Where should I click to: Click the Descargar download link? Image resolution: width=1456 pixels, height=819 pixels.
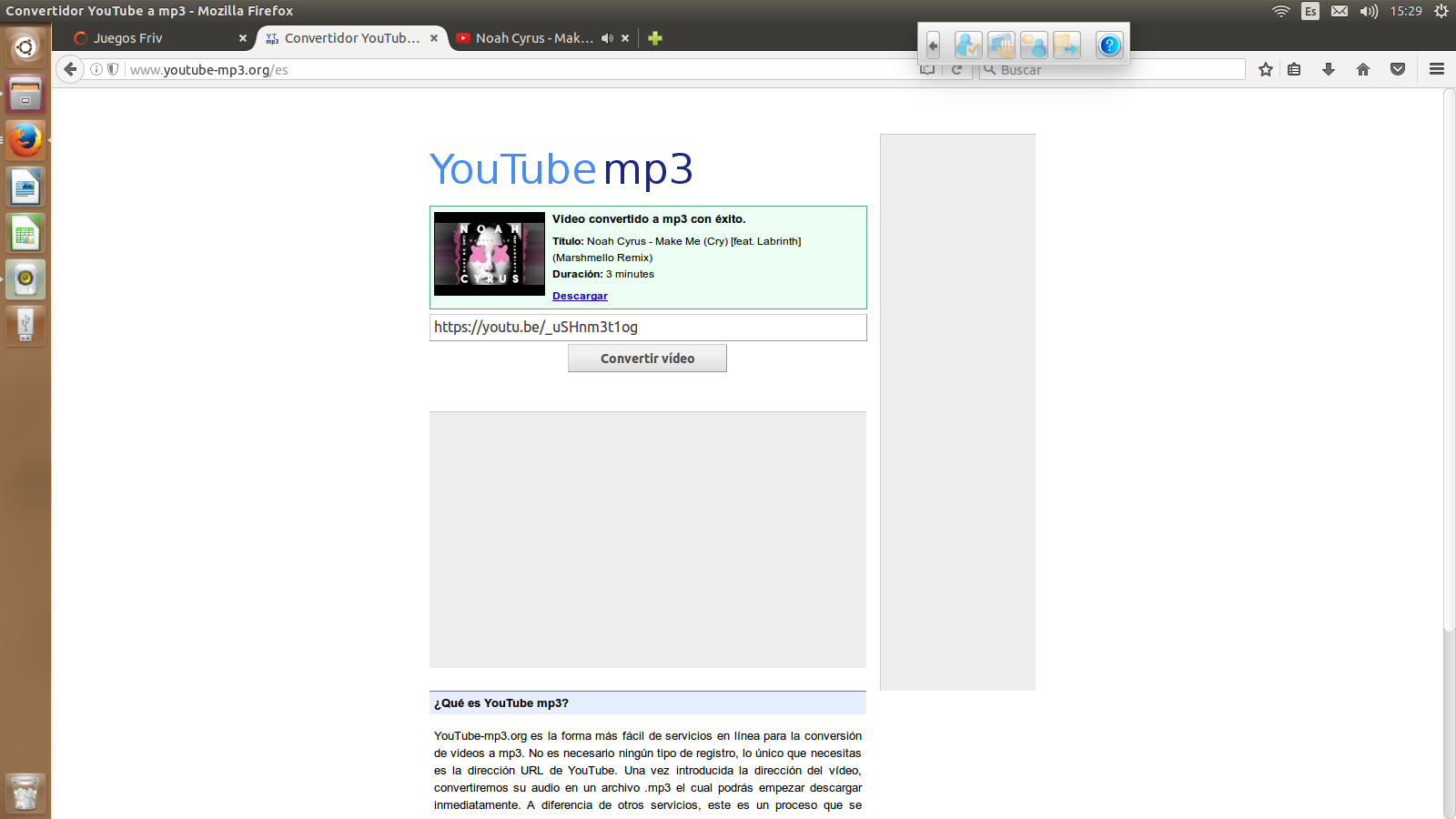point(580,296)
